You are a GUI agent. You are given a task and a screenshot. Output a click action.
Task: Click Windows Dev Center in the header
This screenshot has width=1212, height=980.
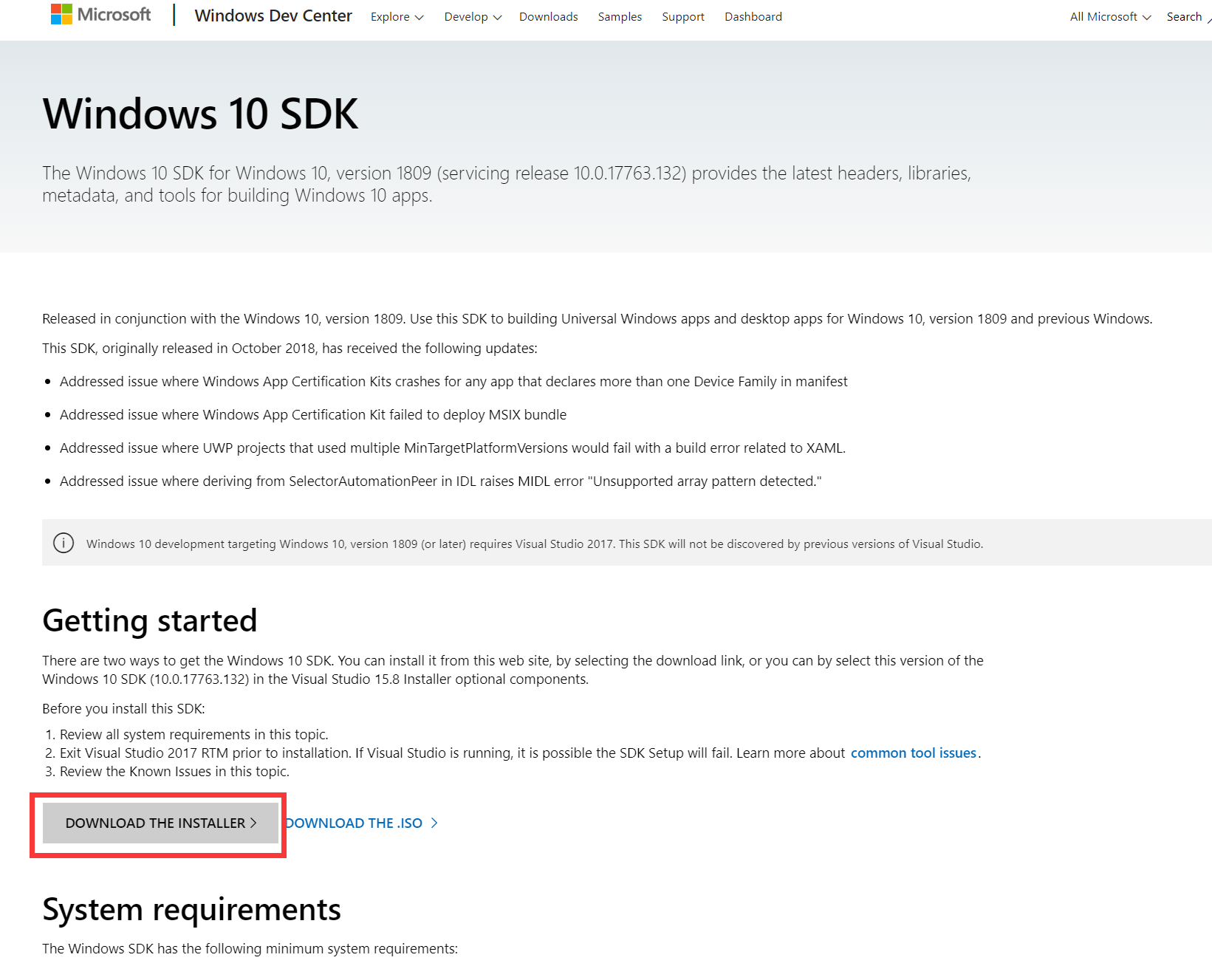(273, 16)
